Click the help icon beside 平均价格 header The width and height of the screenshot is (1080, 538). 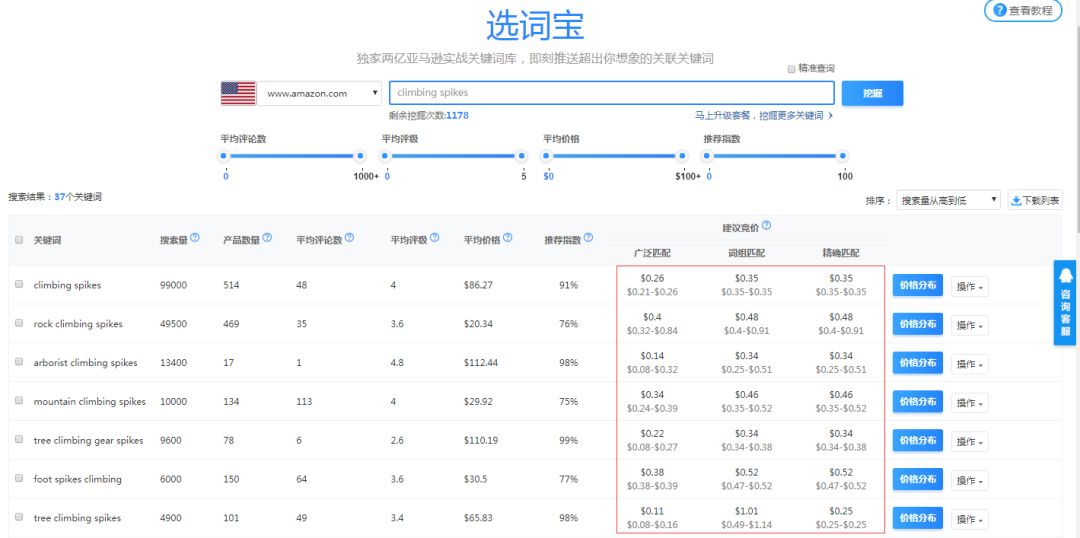pos(508,238)
